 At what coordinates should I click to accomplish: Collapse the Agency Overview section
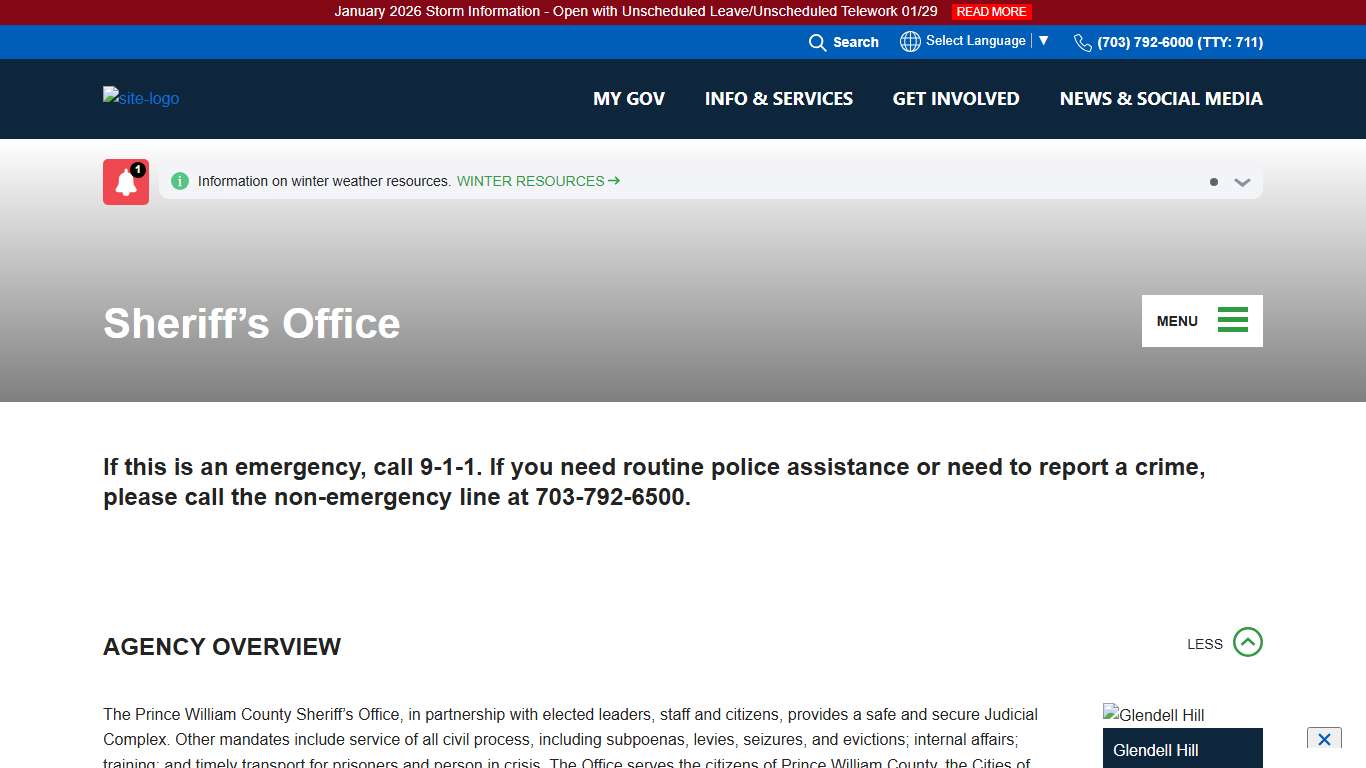coord(1247,642)
